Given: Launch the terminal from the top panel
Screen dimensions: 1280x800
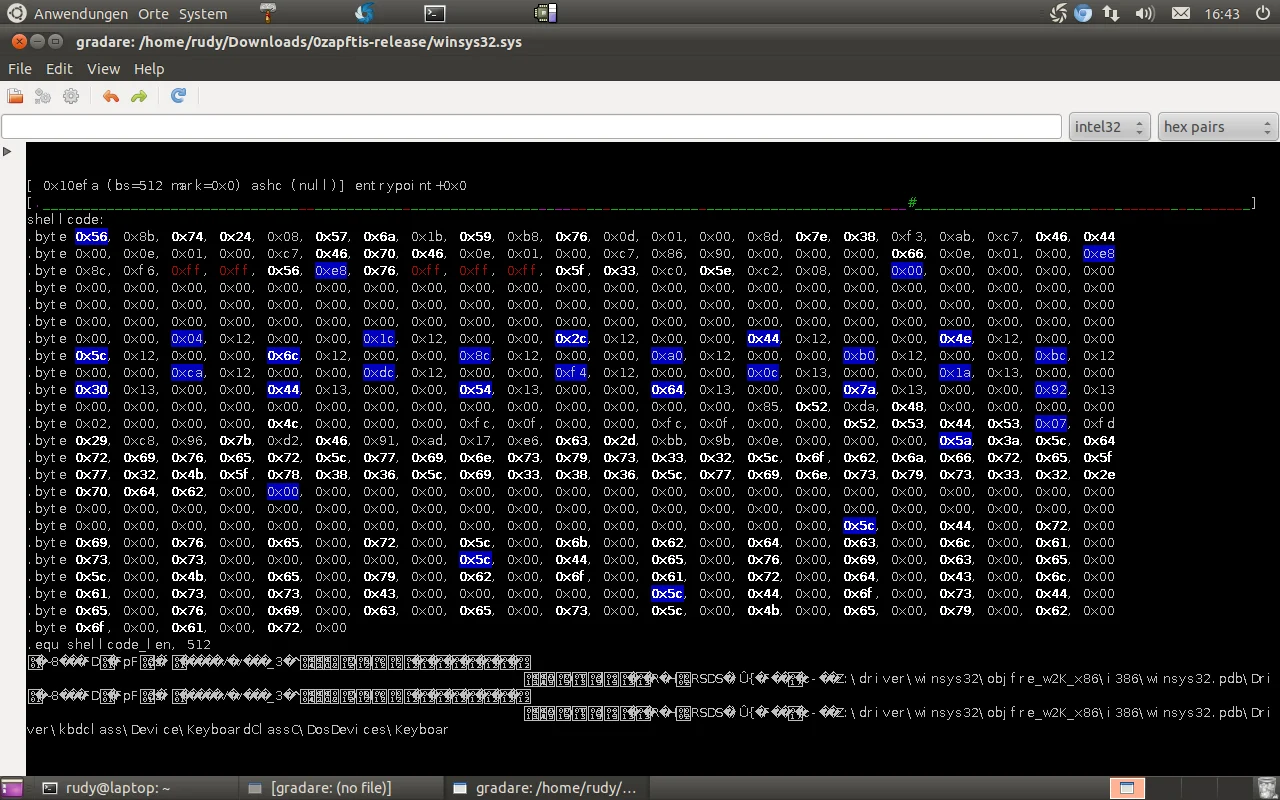Looking at the screenshot, I should [x=434, y=13].
